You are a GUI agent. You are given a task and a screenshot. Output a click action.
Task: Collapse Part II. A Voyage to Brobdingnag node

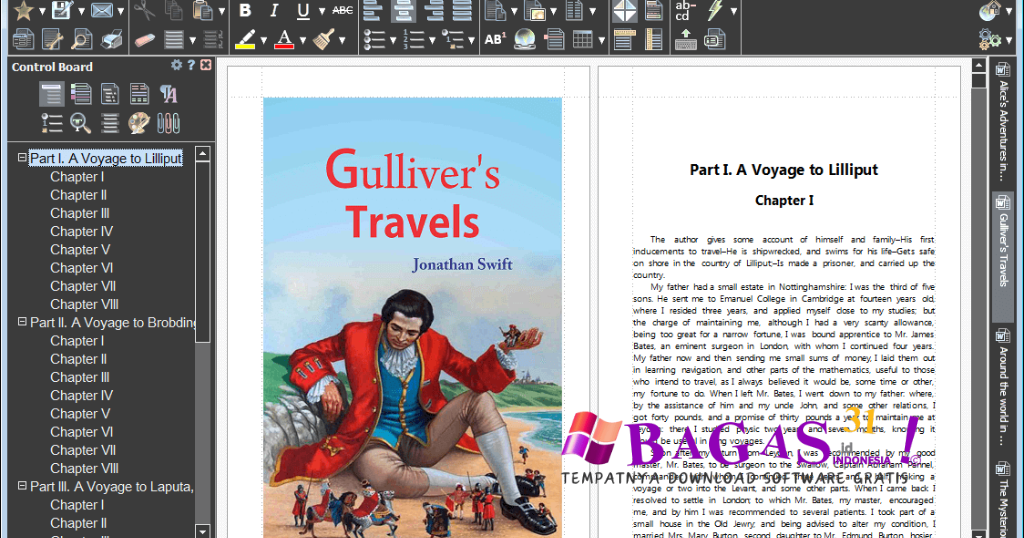point(22,321)
